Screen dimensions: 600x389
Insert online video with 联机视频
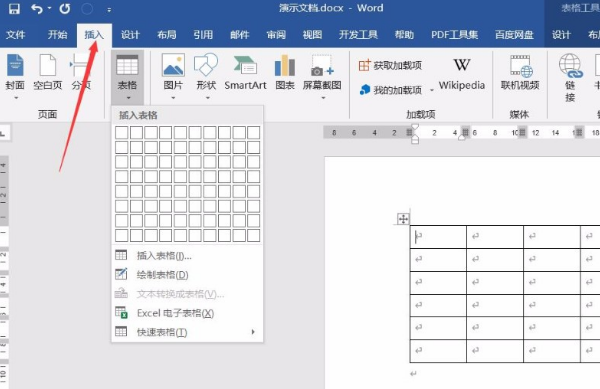click(x=520, y=72)
